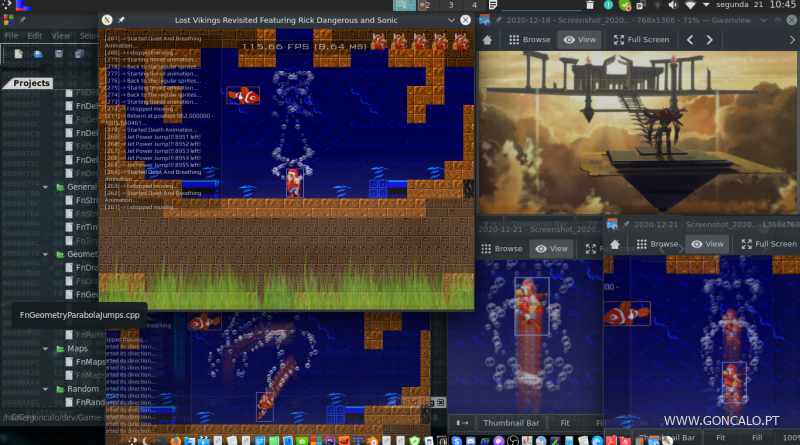Click the 10:45 clock in panel
This screenshot has height=445, width=800.
click(783, 5)
